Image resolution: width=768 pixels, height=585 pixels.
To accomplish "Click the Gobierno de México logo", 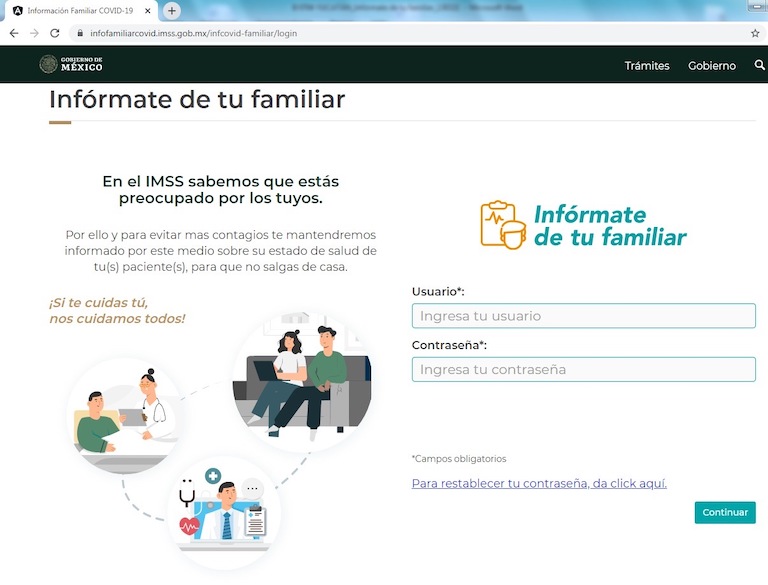I will click(x=71, y=64).
